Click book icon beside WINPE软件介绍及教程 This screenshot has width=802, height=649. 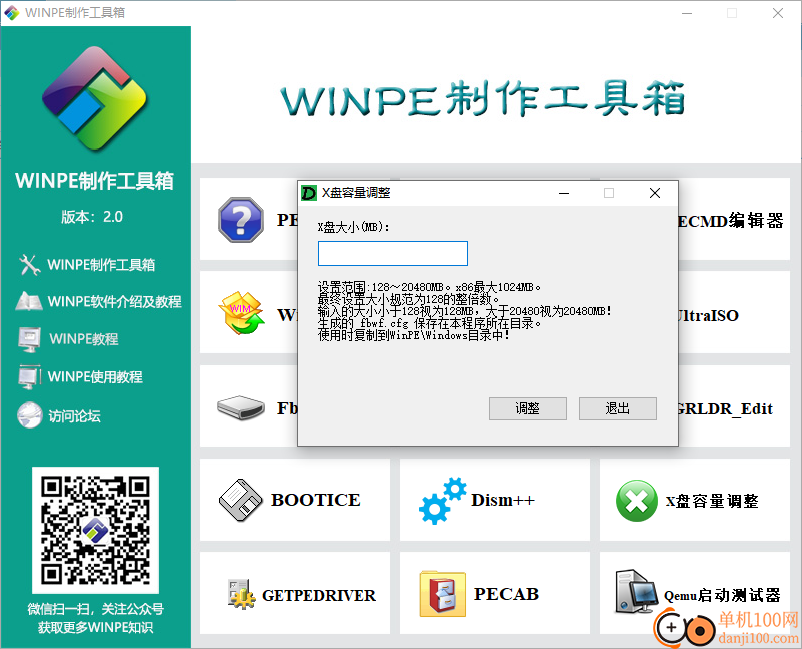coord(29,301)
